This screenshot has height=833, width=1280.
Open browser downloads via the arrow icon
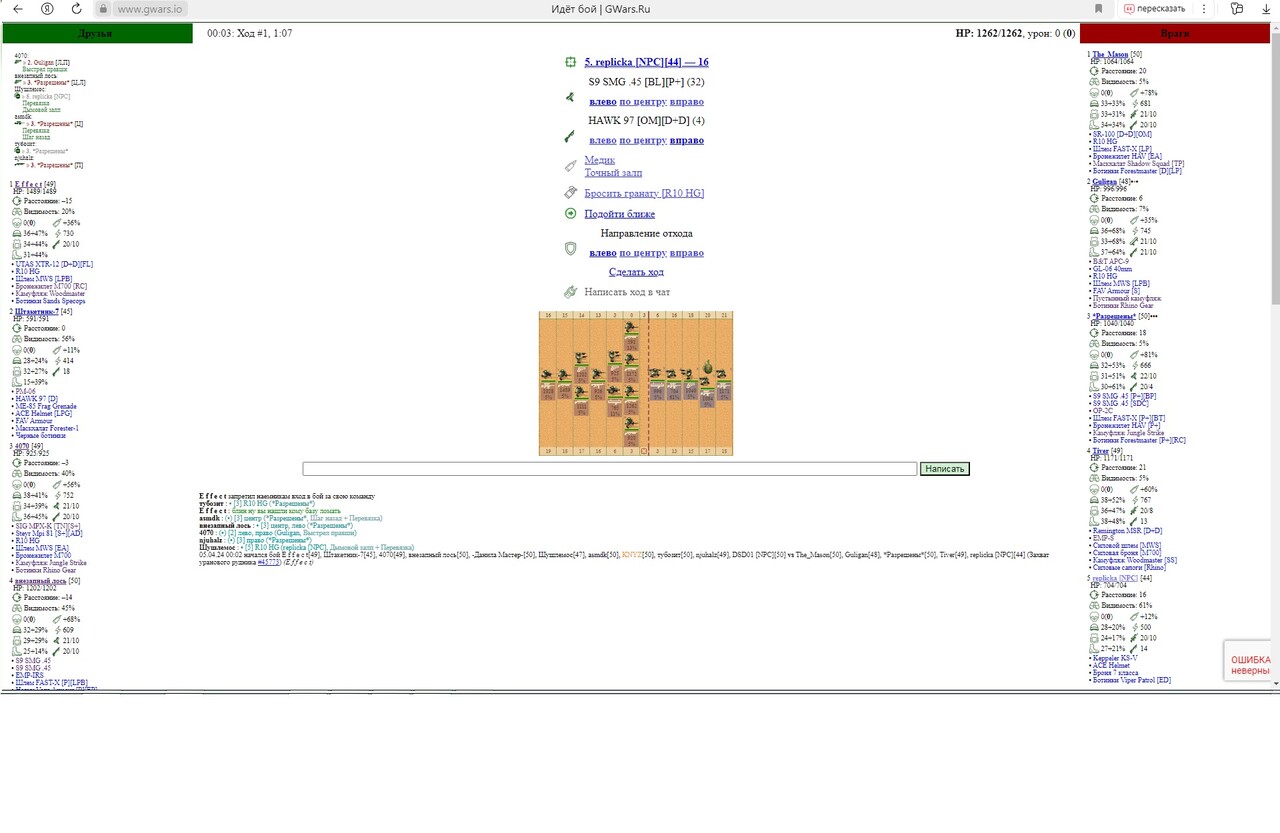[1265, 9]
